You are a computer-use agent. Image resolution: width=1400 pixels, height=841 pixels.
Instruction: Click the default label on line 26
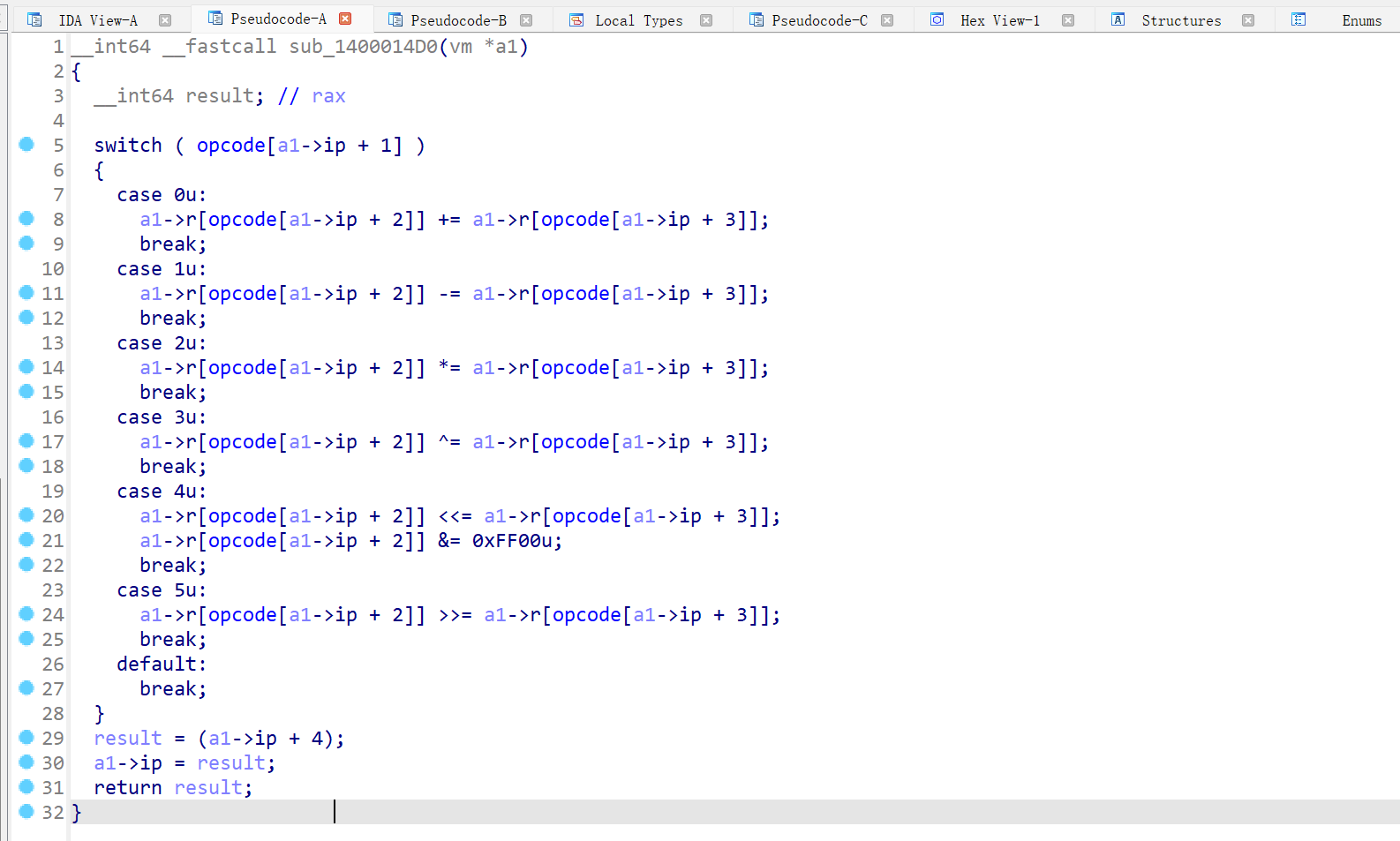point(162,664)
